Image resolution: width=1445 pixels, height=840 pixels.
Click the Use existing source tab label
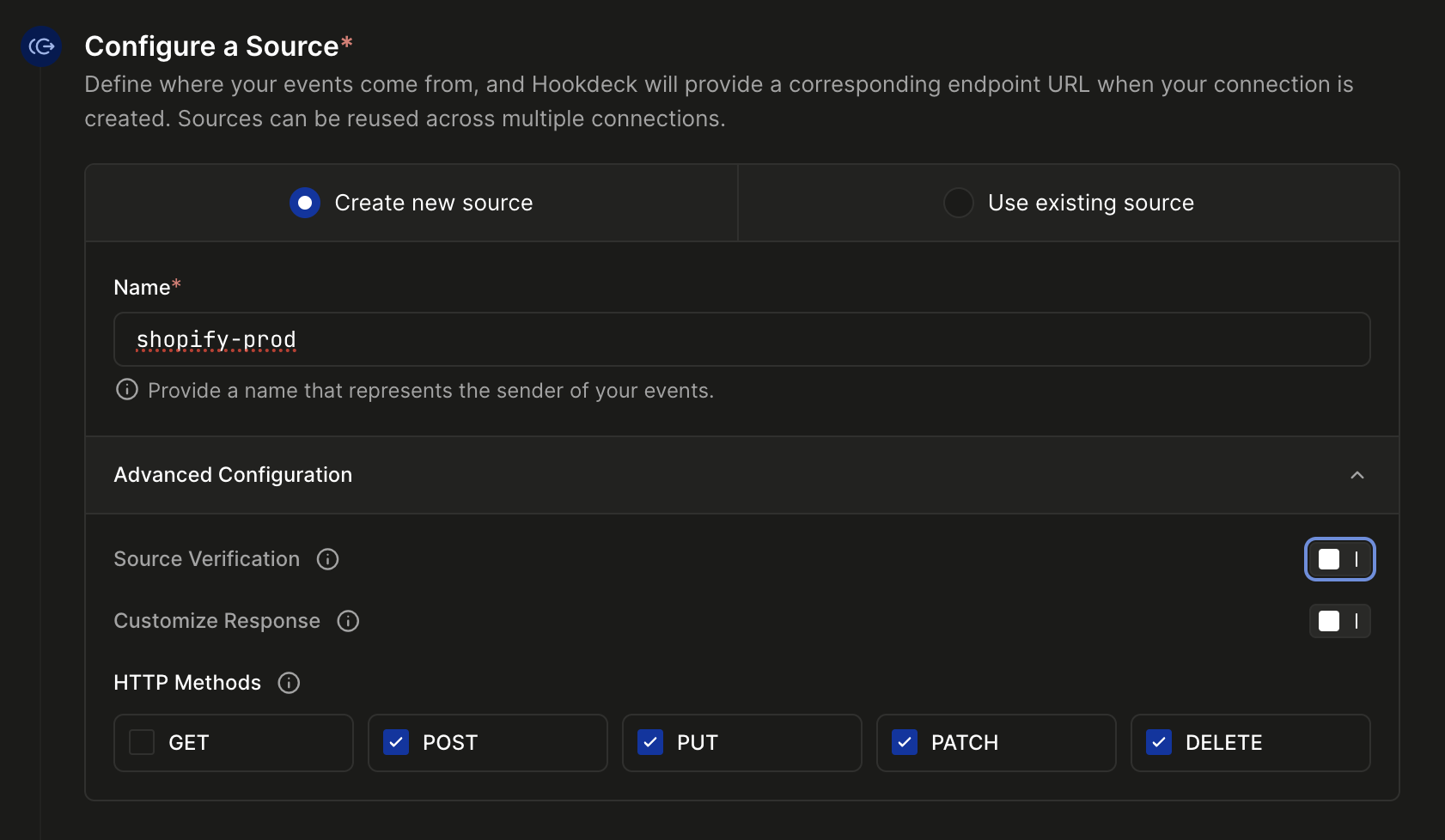pos(1090,203)
